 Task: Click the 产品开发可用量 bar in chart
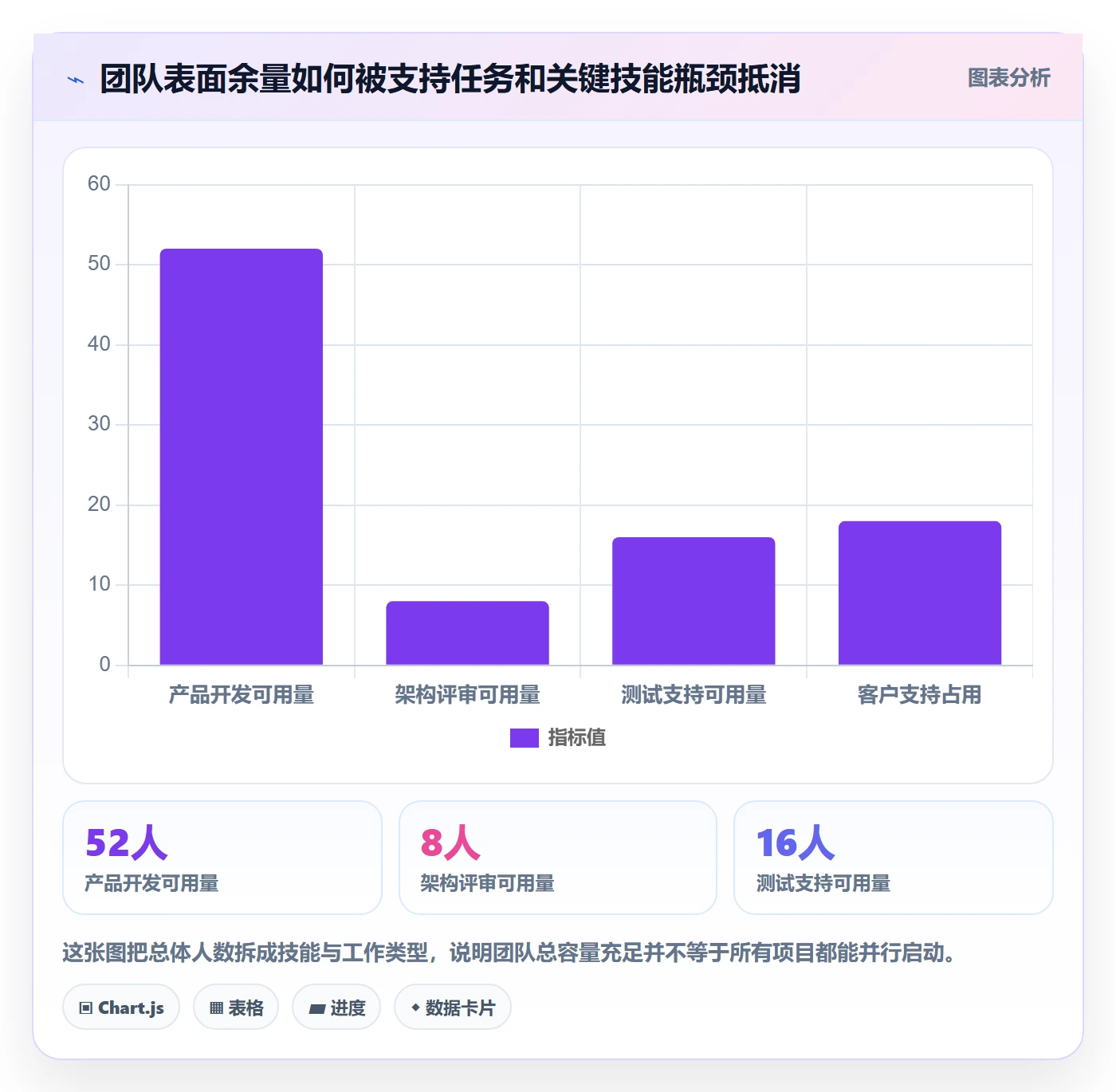click(x=242, y=457)
